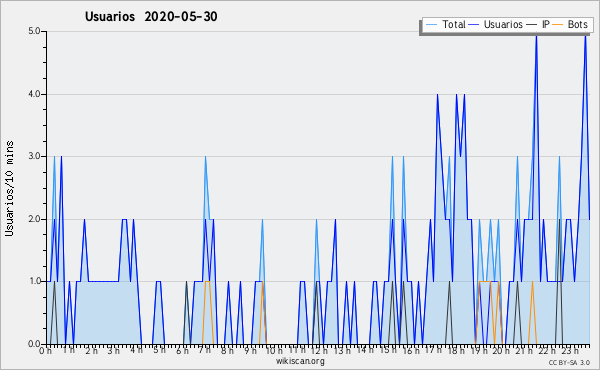Select the 'IP' legend entry
The image size is (600, 370).
(546, 24)
